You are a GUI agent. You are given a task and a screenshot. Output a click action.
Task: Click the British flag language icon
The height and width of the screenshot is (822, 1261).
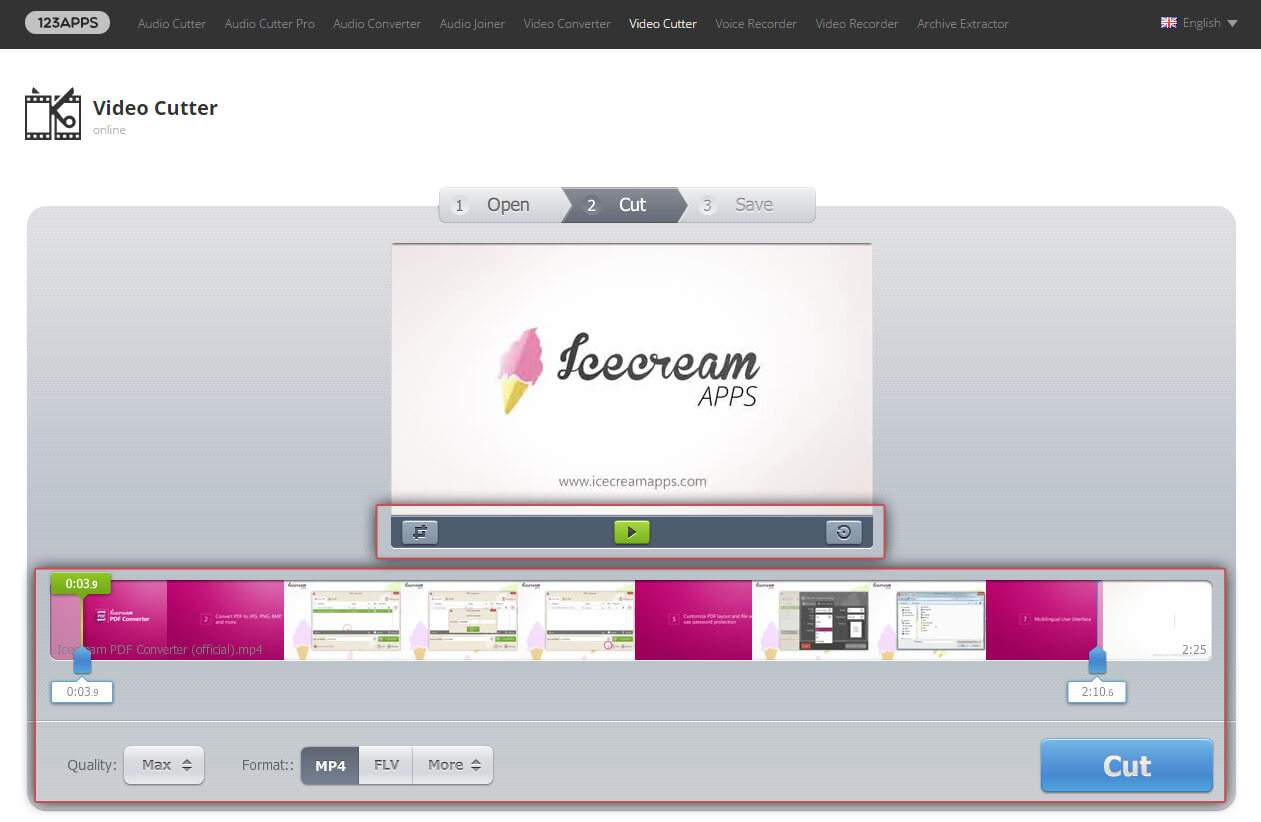coord(1169,22)
